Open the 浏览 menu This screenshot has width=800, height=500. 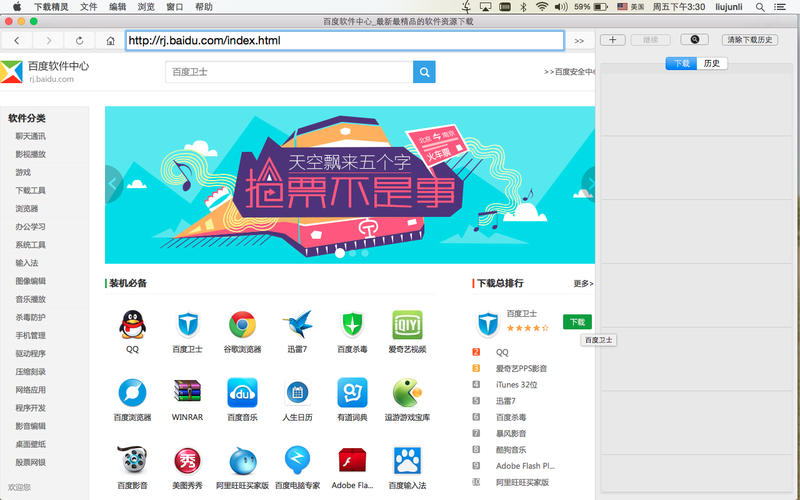pyautogui.click(x=146, y=7)
